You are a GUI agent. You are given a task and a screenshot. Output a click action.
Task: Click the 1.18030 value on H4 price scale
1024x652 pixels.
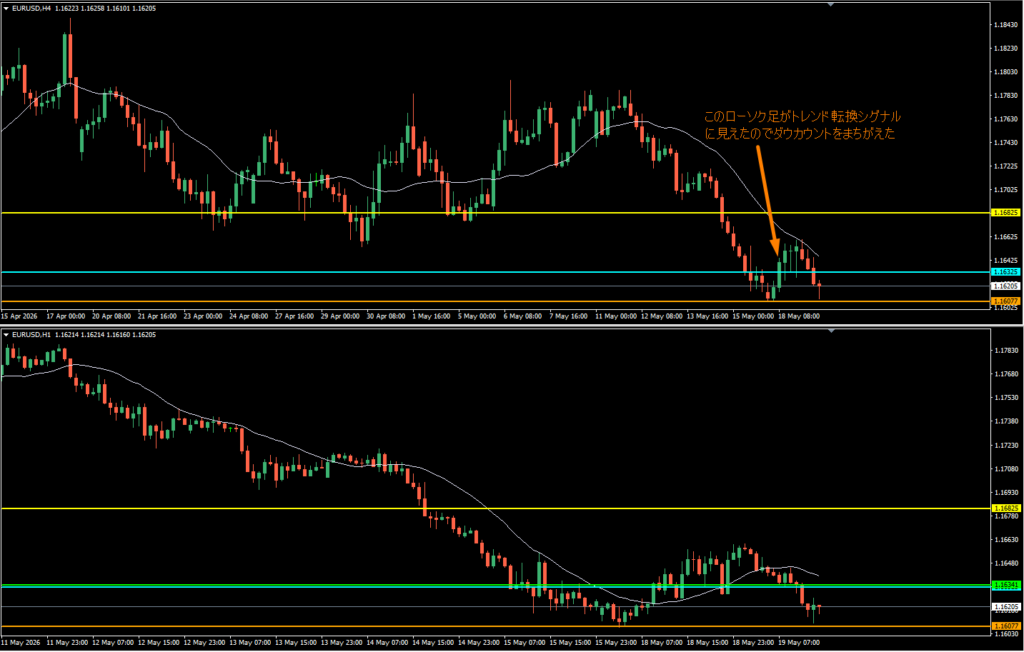[1004, 72]
